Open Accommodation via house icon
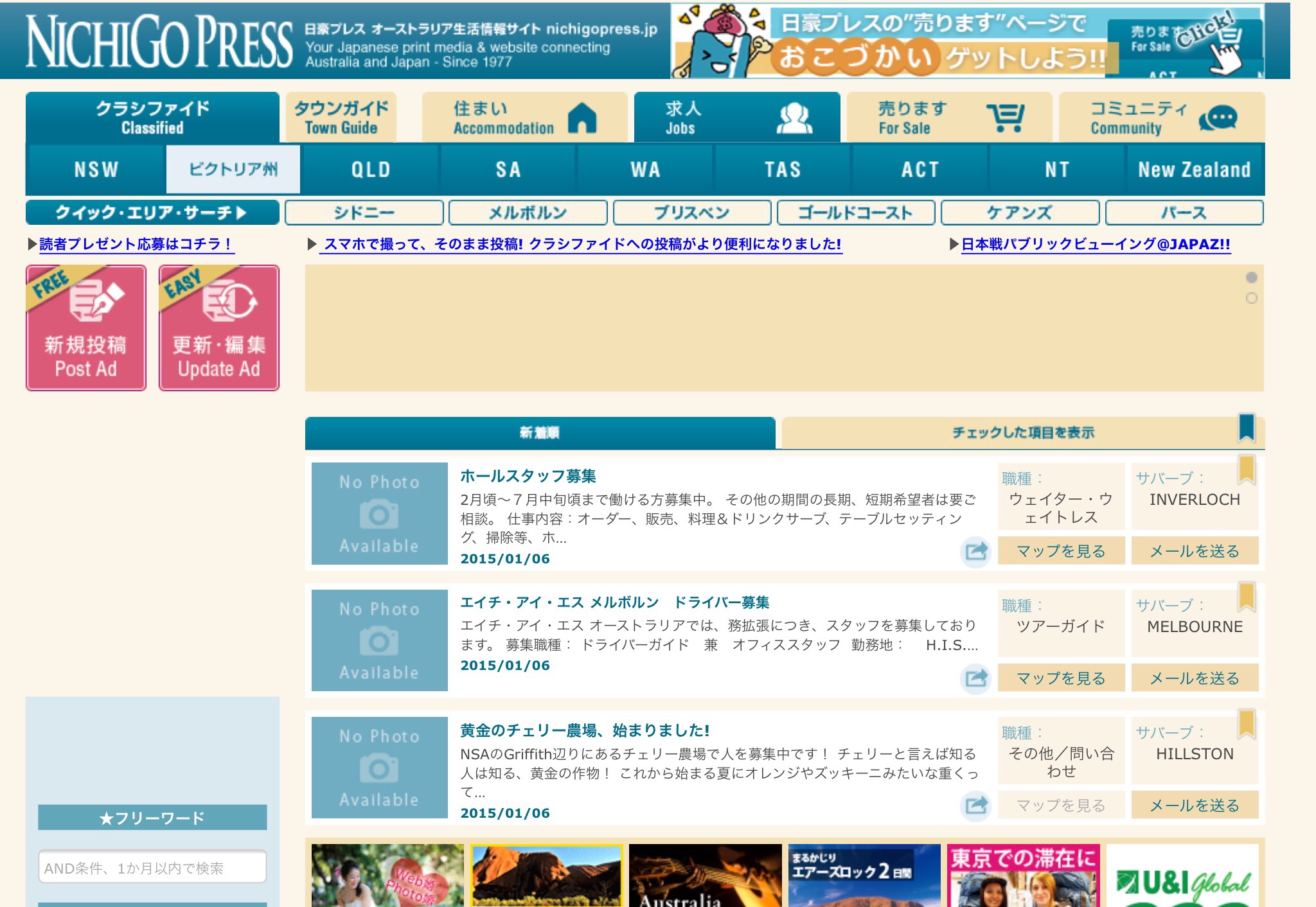This screenshot has width=1316, height=907. [x=582, y=118]
